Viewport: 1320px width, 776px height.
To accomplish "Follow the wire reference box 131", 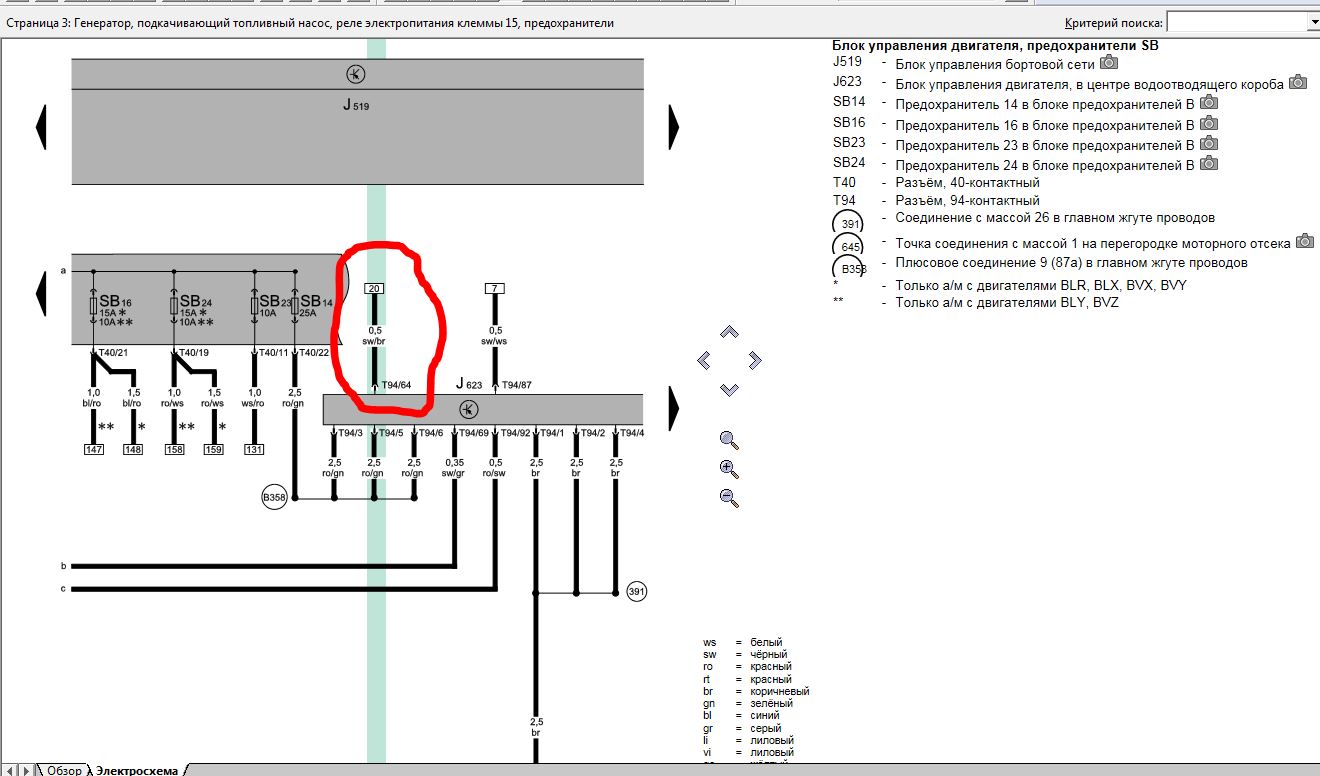I will click(254, 449).
